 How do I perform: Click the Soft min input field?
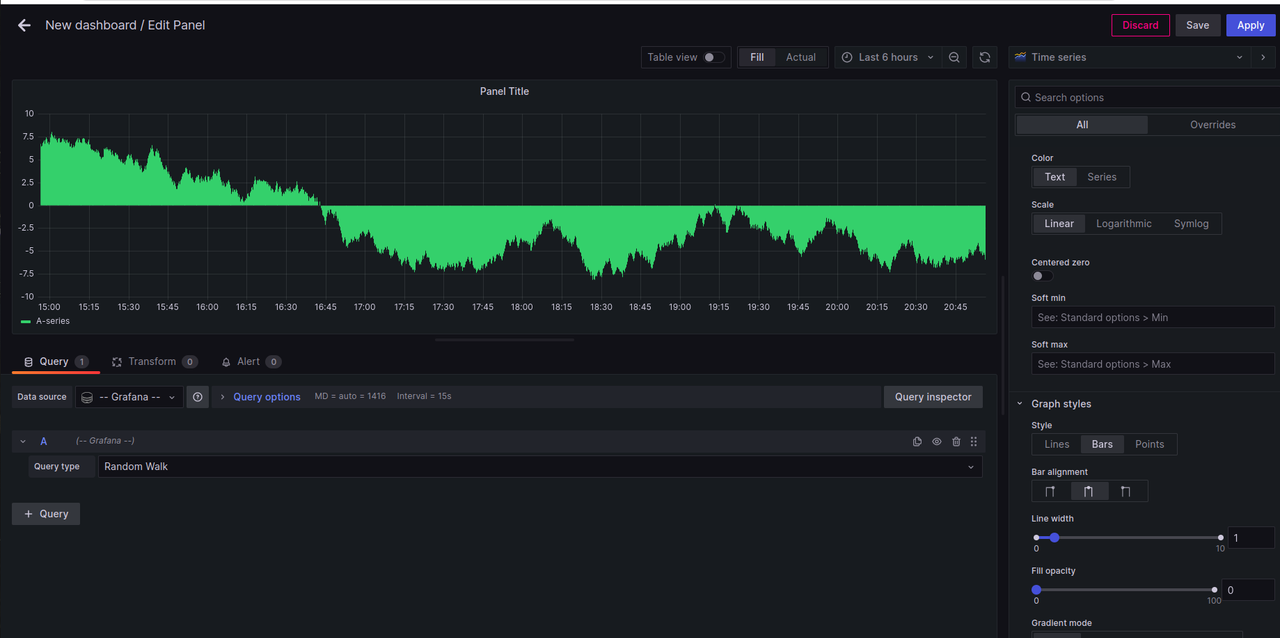click(1153, 317)
